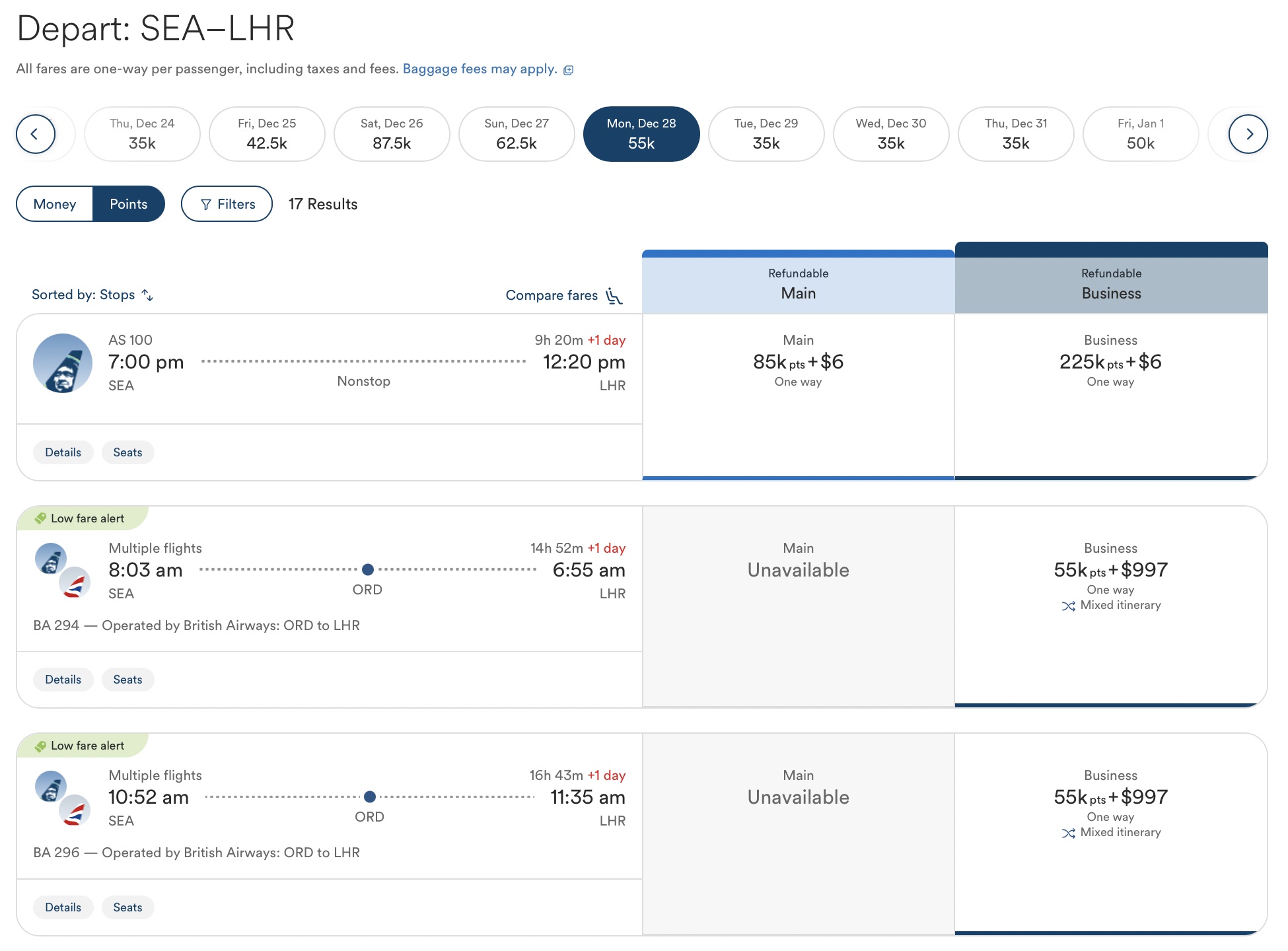Expand Details for the AS 100 nonstop
Image resolution: width=1288 pixels, height=951 pixels.
coord(63,452)
